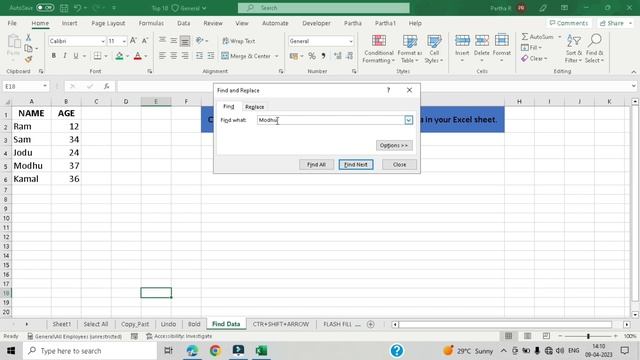The width and height of the screenshot is (640, 360).
Task: Open Format as Table
Action: pyautogui.click(x=410, y=49)
